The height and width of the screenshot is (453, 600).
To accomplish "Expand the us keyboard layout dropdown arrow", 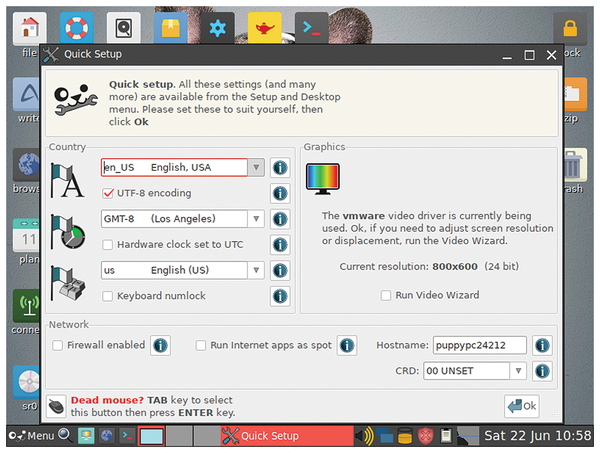I will 256,270.
